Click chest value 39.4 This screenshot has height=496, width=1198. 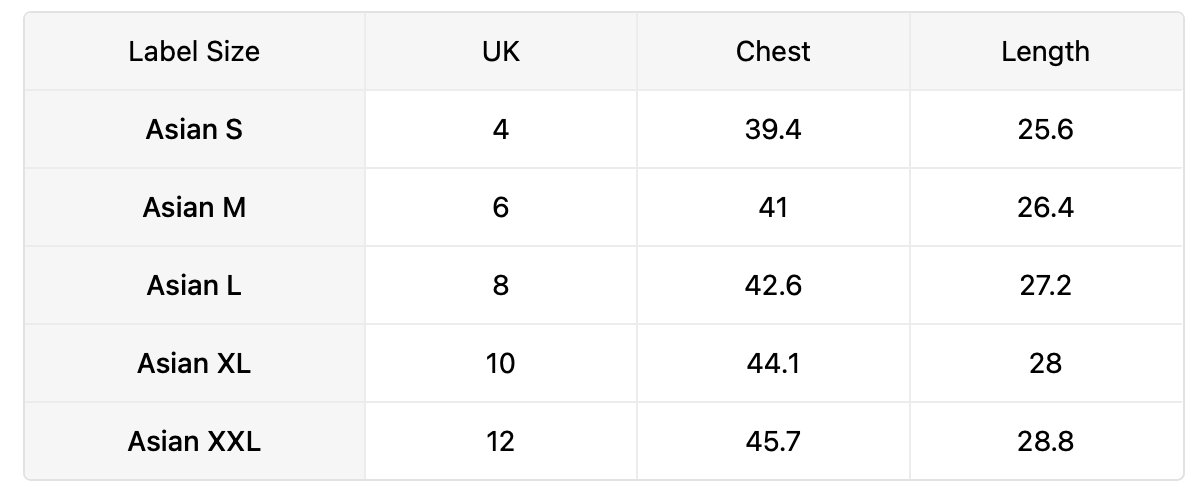[773, 130]
